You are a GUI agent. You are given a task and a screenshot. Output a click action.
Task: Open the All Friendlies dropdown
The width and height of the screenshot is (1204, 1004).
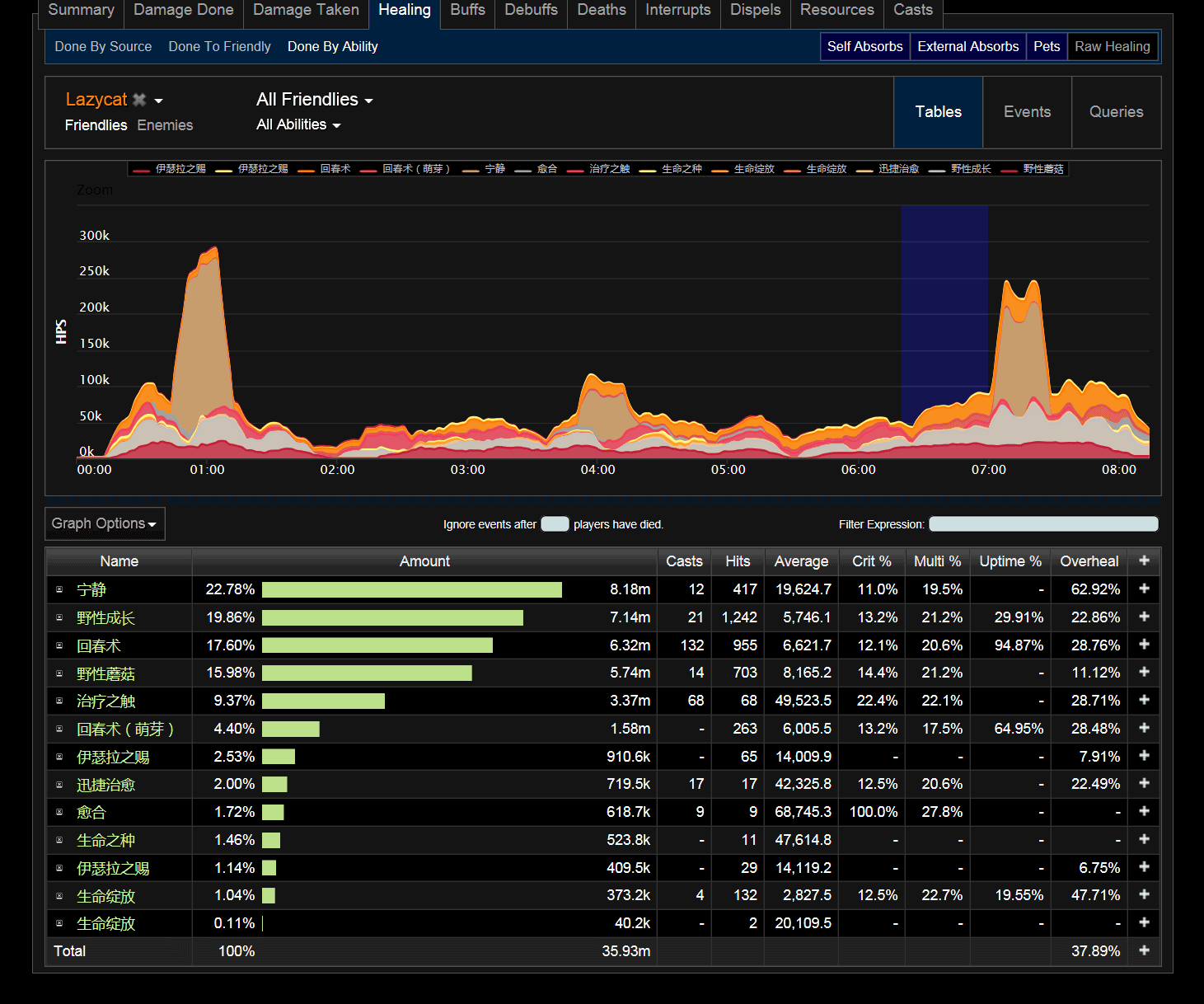click(x=314, y=100)
